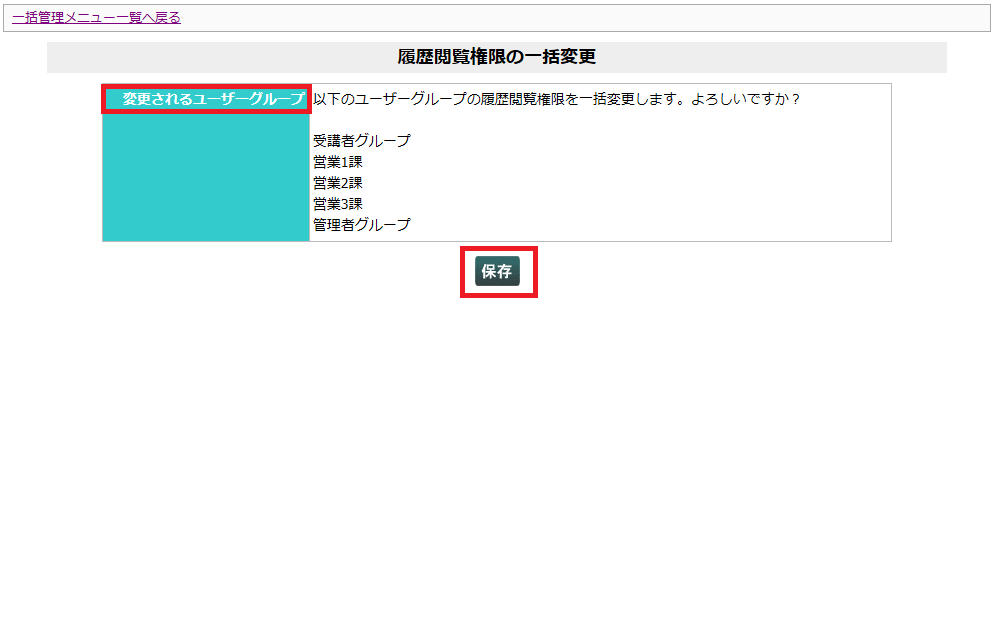Open the 一括管理メニュー一覧へ戻る link
The image size is (994, 628).
[96, 18]
